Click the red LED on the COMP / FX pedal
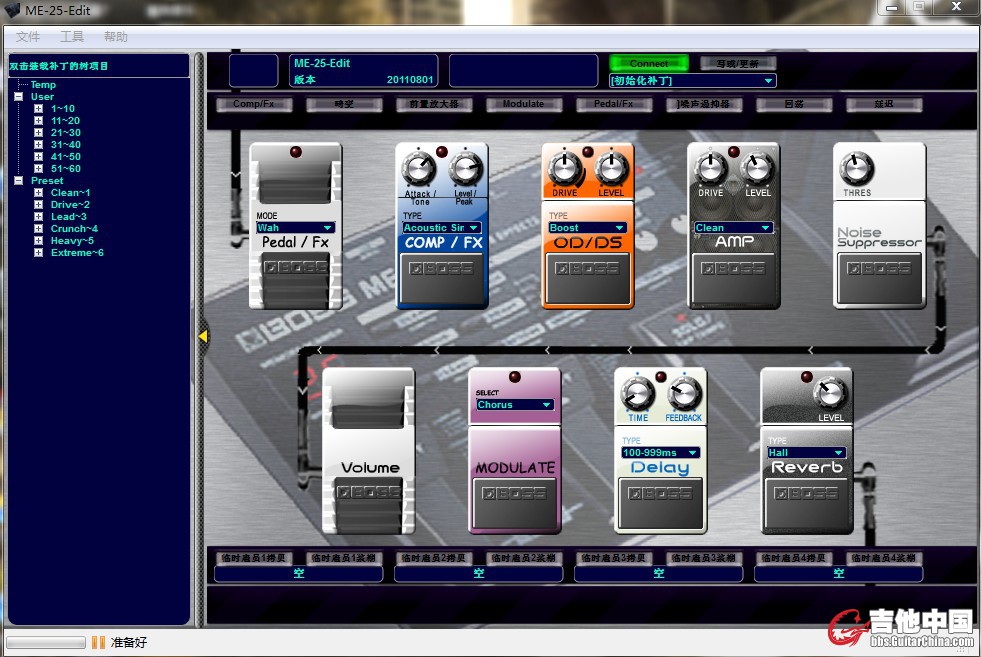Screen dimensions: 981x657 click(x=442, y=151)
